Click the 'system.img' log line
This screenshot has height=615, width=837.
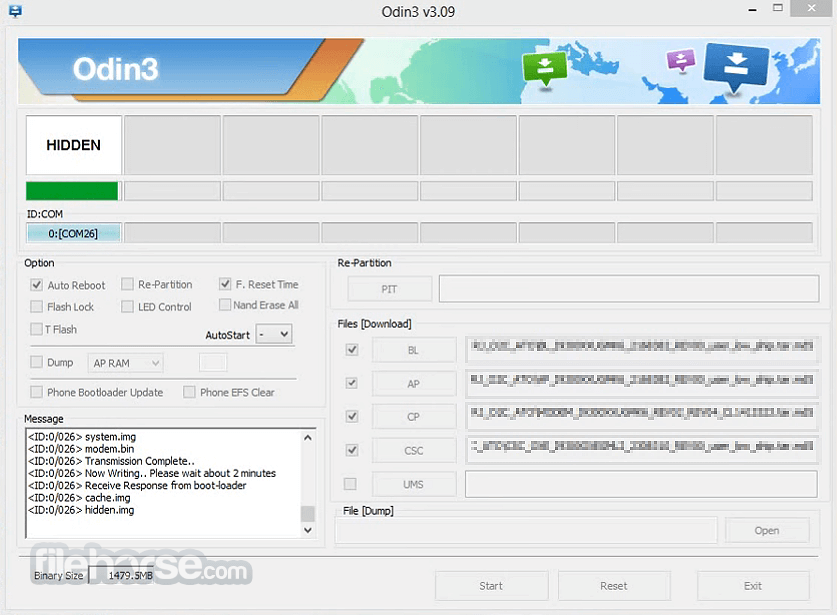point(82,437)
